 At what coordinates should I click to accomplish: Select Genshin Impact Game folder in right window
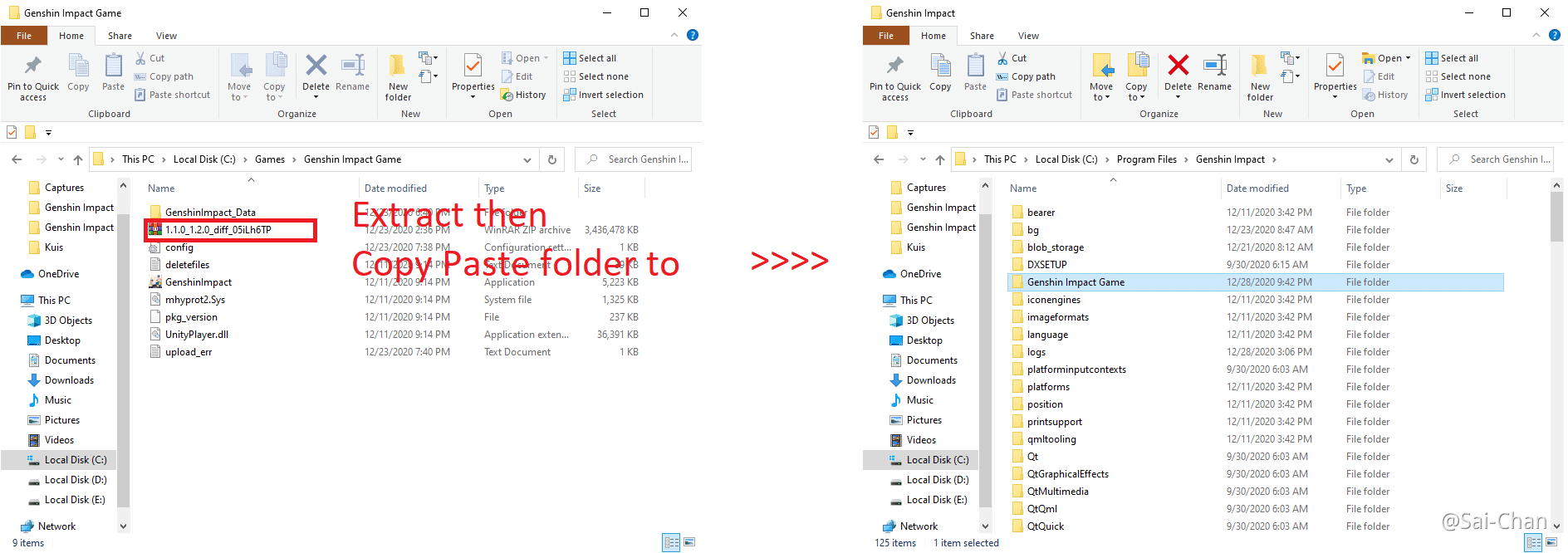click(1256, 282)
